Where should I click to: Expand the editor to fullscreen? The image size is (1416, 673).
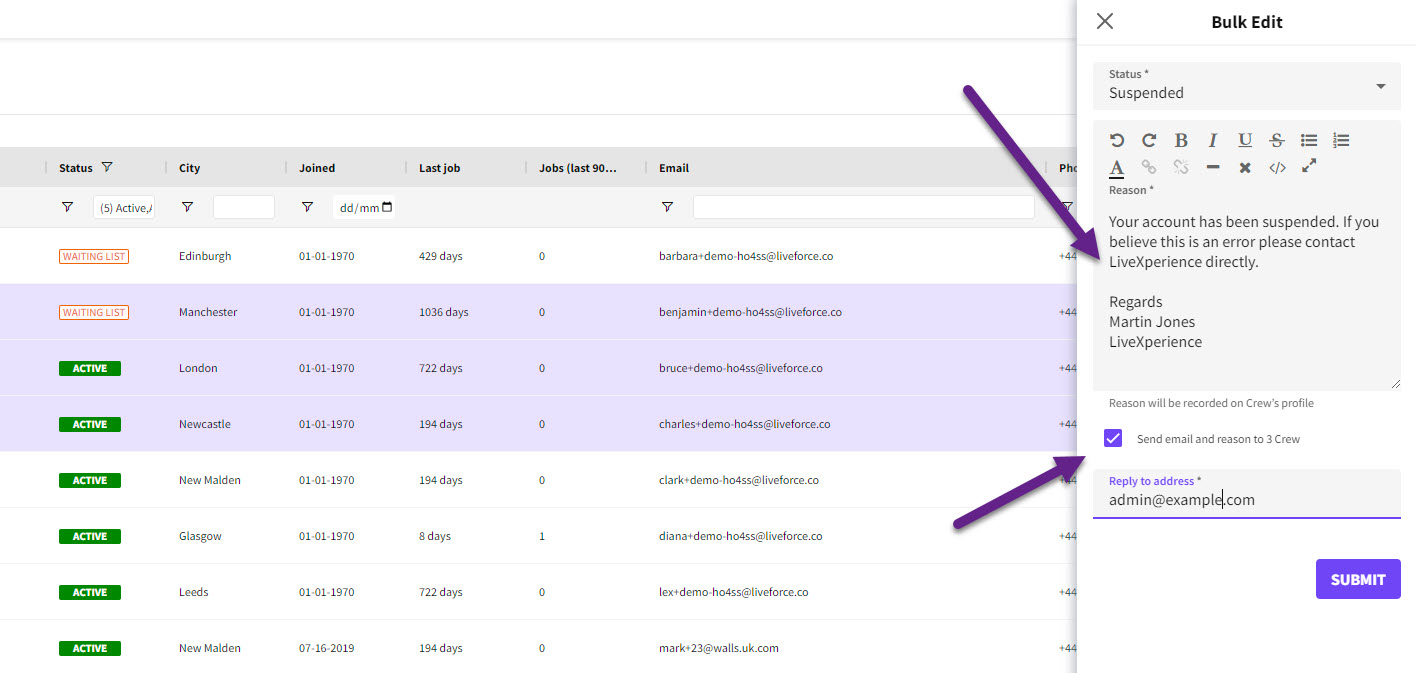tap(1309, 167)
